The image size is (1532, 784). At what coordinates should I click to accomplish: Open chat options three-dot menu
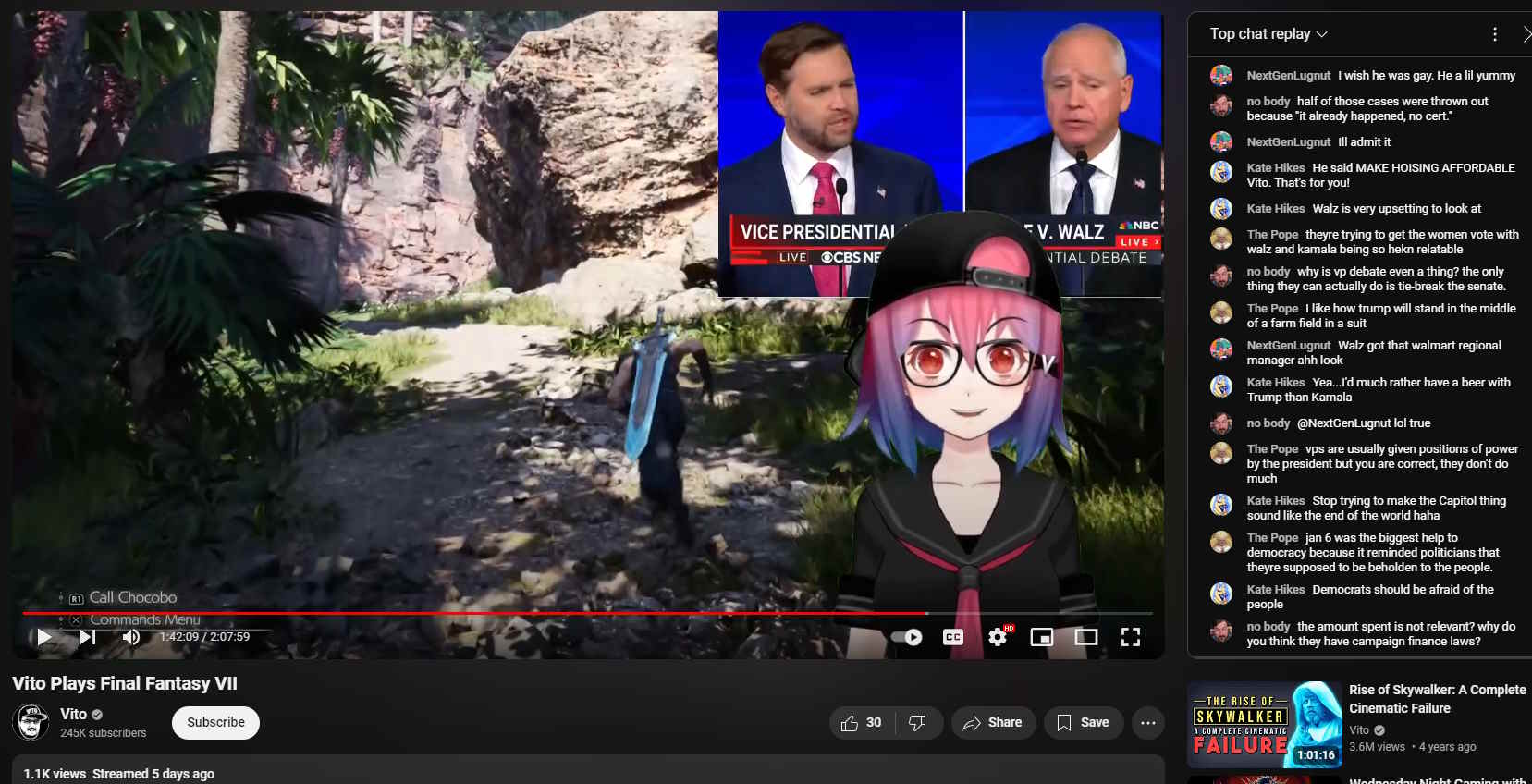[1494, 34]
